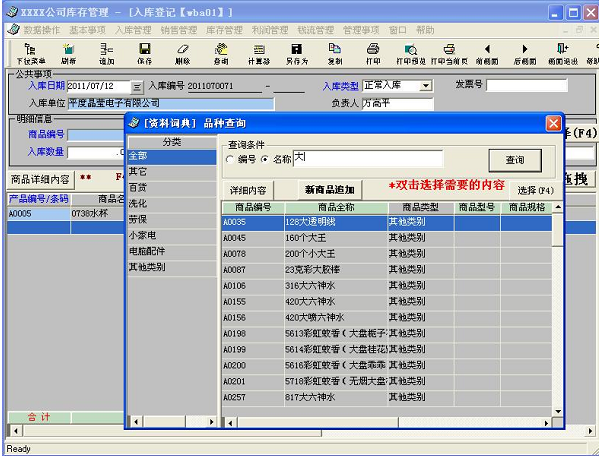This screenshot has width=599, height=456.
Task: Click the 查询 search button
Action: 515,160
